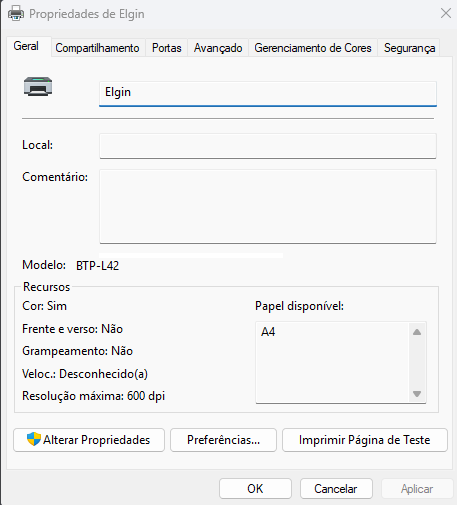Viewport: 457px width, 505px height.
Task: Select the Segurança tab
Action: pos(409,48)
